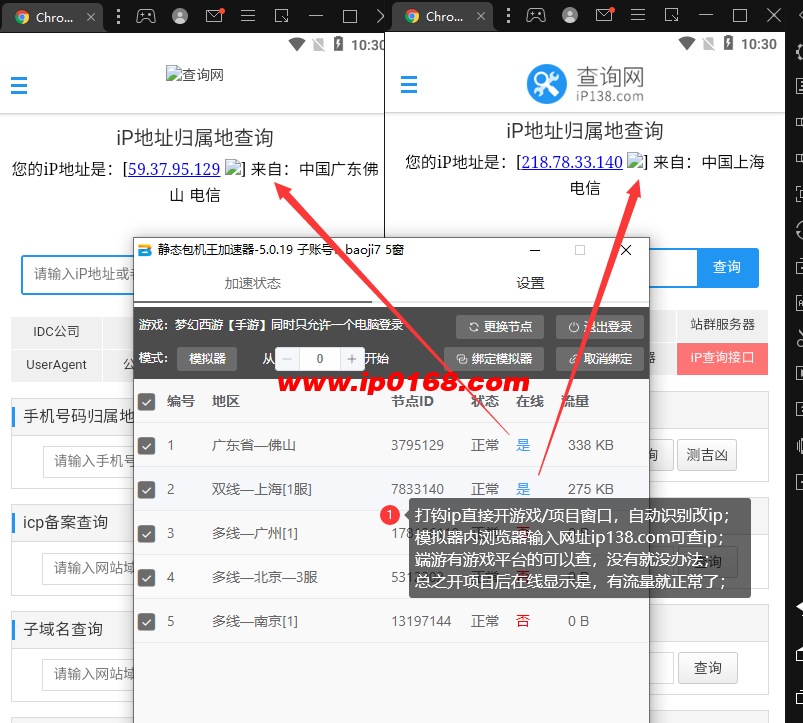Open the 站群服务器 tab in right window
Screen dimensions: 803x723
722,325
